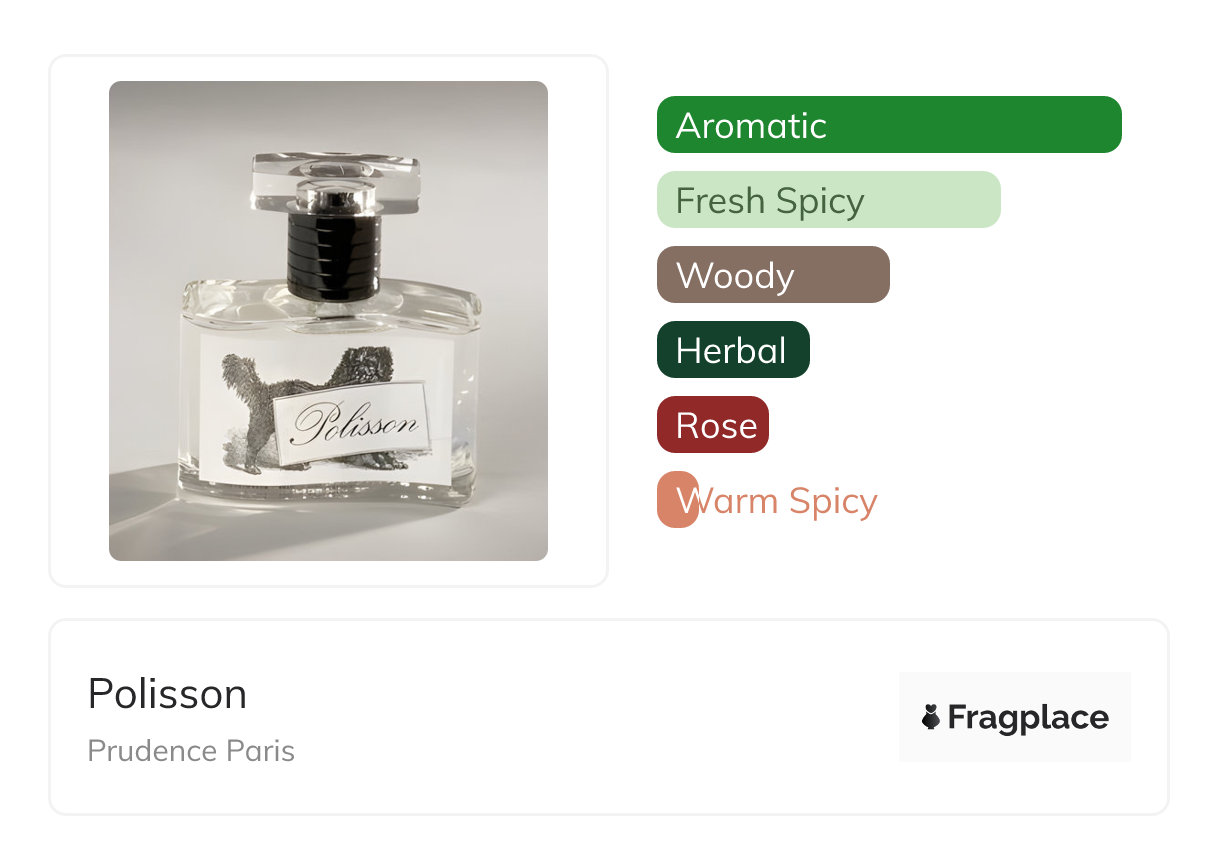Screen dimensions: 1218x864
Task: Click the Fragplace wordmark text
Action: 1028,718
